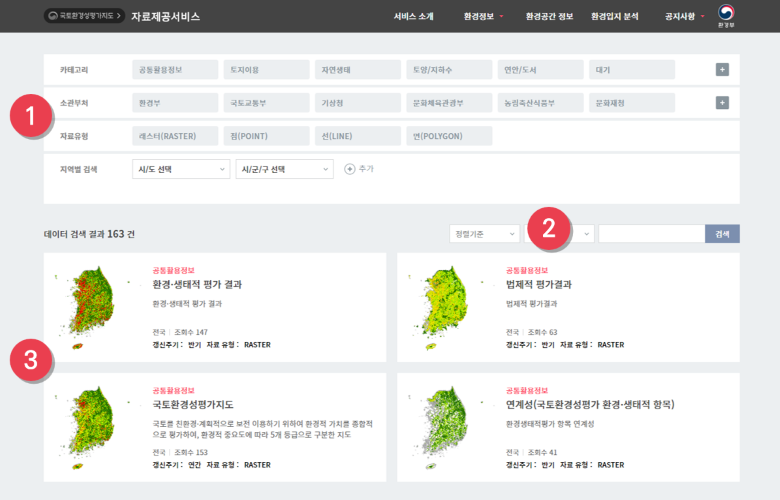The image size is (780, 500).
Task: Open the 서비스 소개 menu
Action: click(413, 16)
